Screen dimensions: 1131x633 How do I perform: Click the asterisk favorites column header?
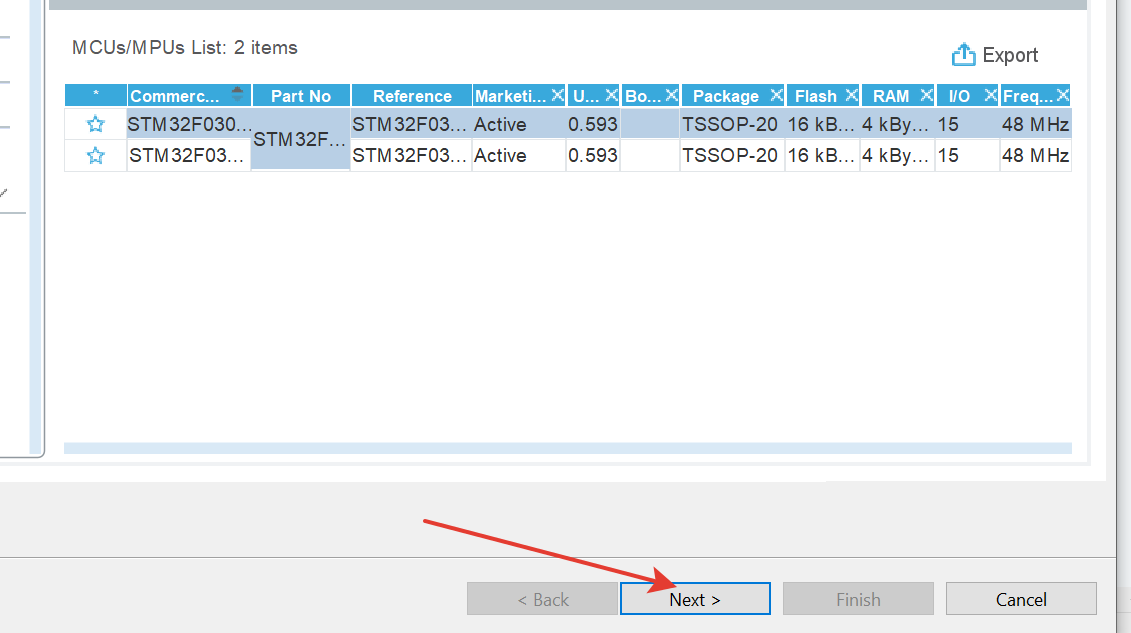[x=96, y=96]
